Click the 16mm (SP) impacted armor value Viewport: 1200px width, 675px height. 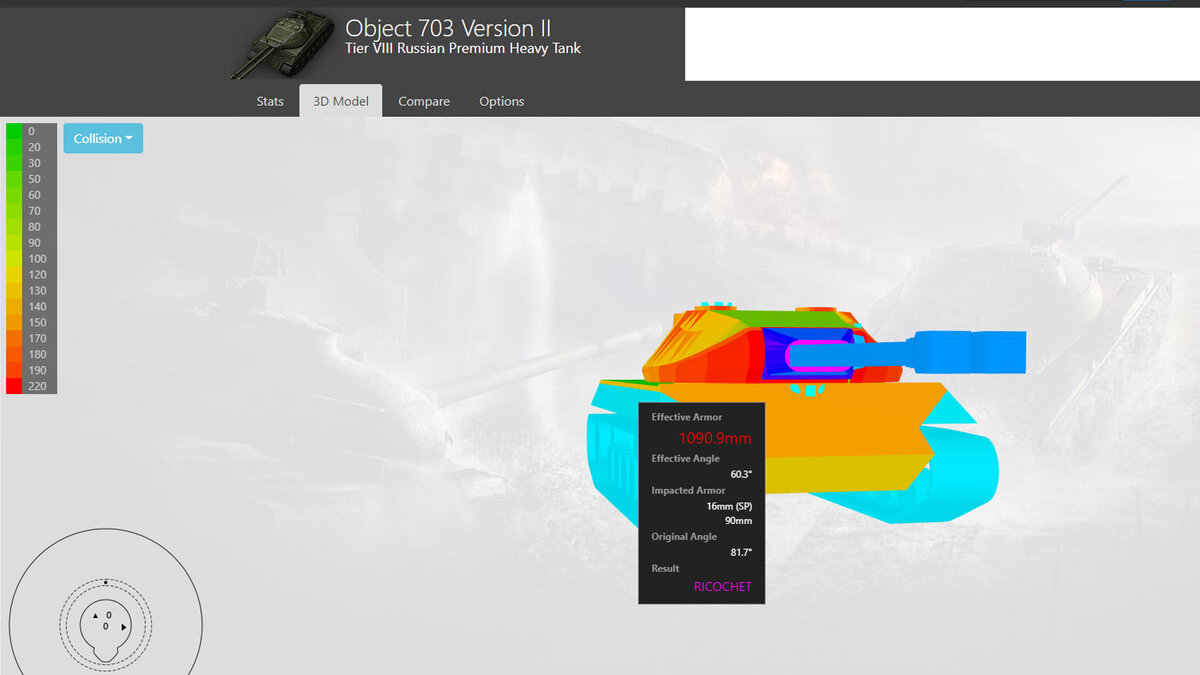coord(729,506)
